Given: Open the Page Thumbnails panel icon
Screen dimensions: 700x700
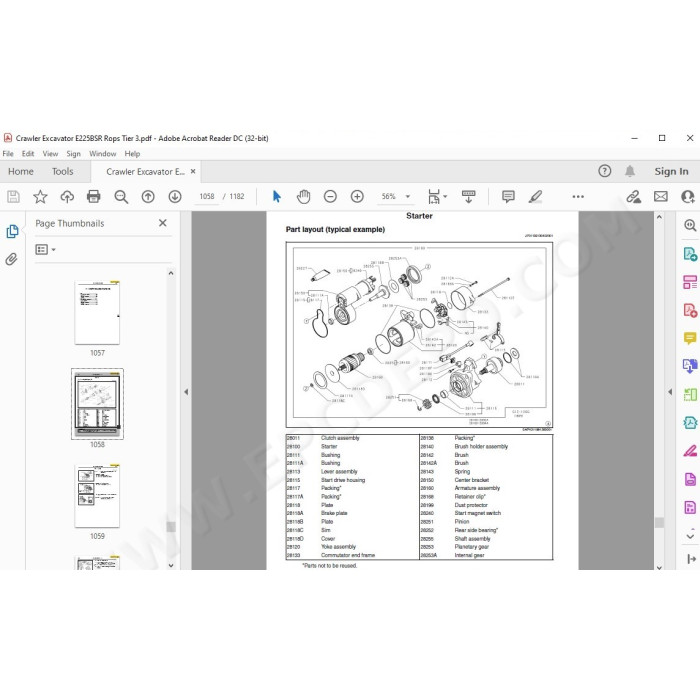Looking at the screenshot, I should tap(12, 231).
